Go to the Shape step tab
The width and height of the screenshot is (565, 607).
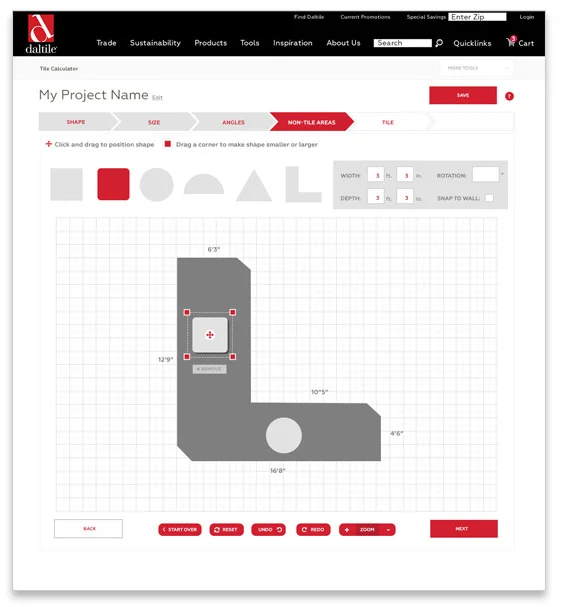pyautogui.click(x=76, y=122)
